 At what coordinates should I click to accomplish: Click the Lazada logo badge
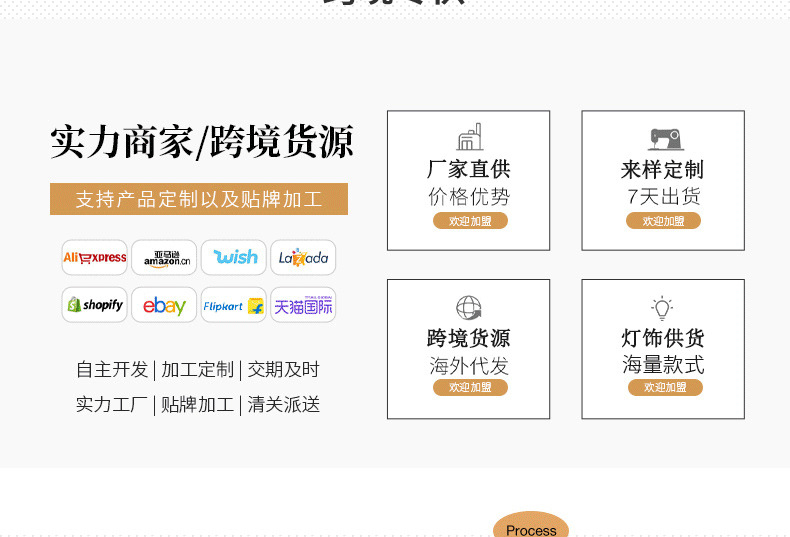(303, 257)
